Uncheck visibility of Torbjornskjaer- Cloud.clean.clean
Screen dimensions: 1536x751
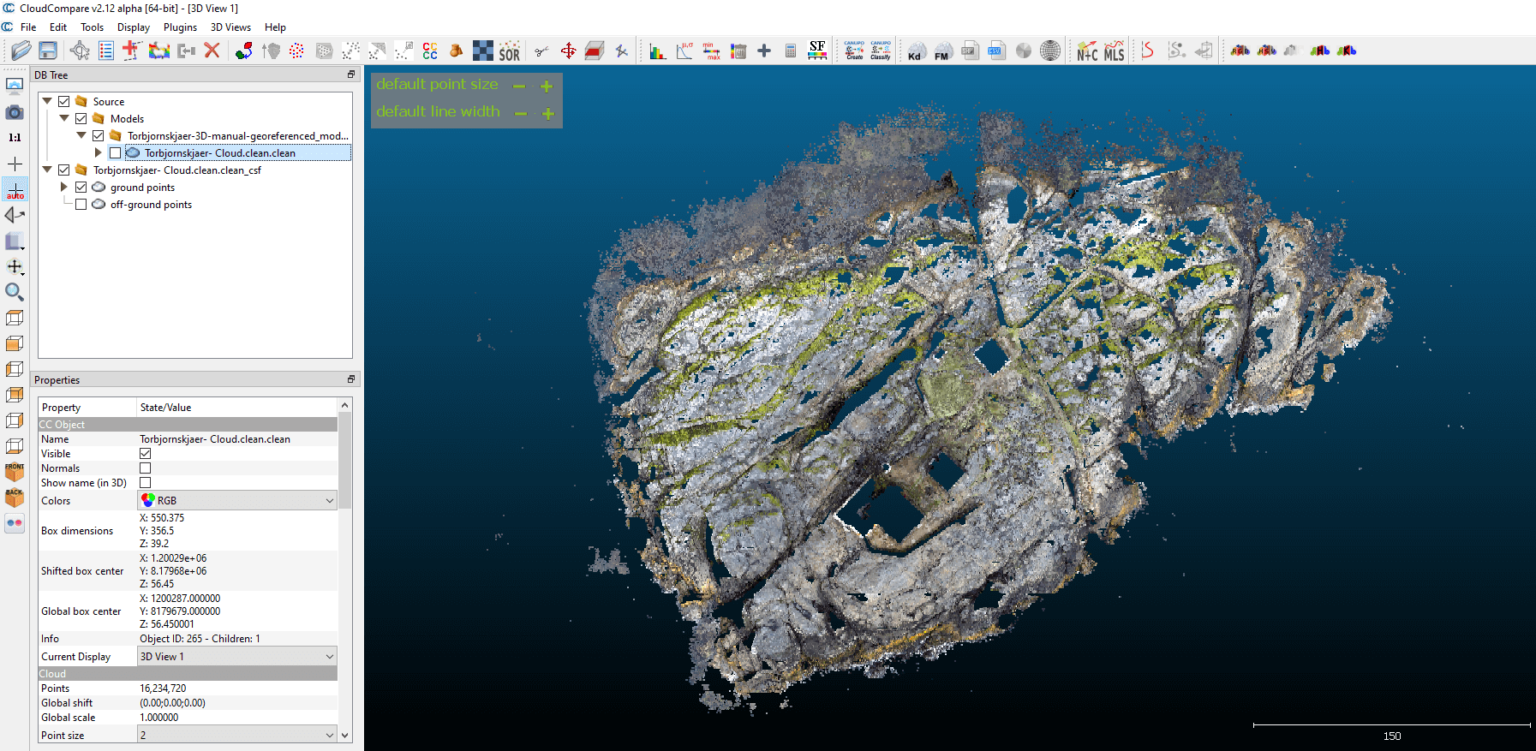(x=114, y=152)
